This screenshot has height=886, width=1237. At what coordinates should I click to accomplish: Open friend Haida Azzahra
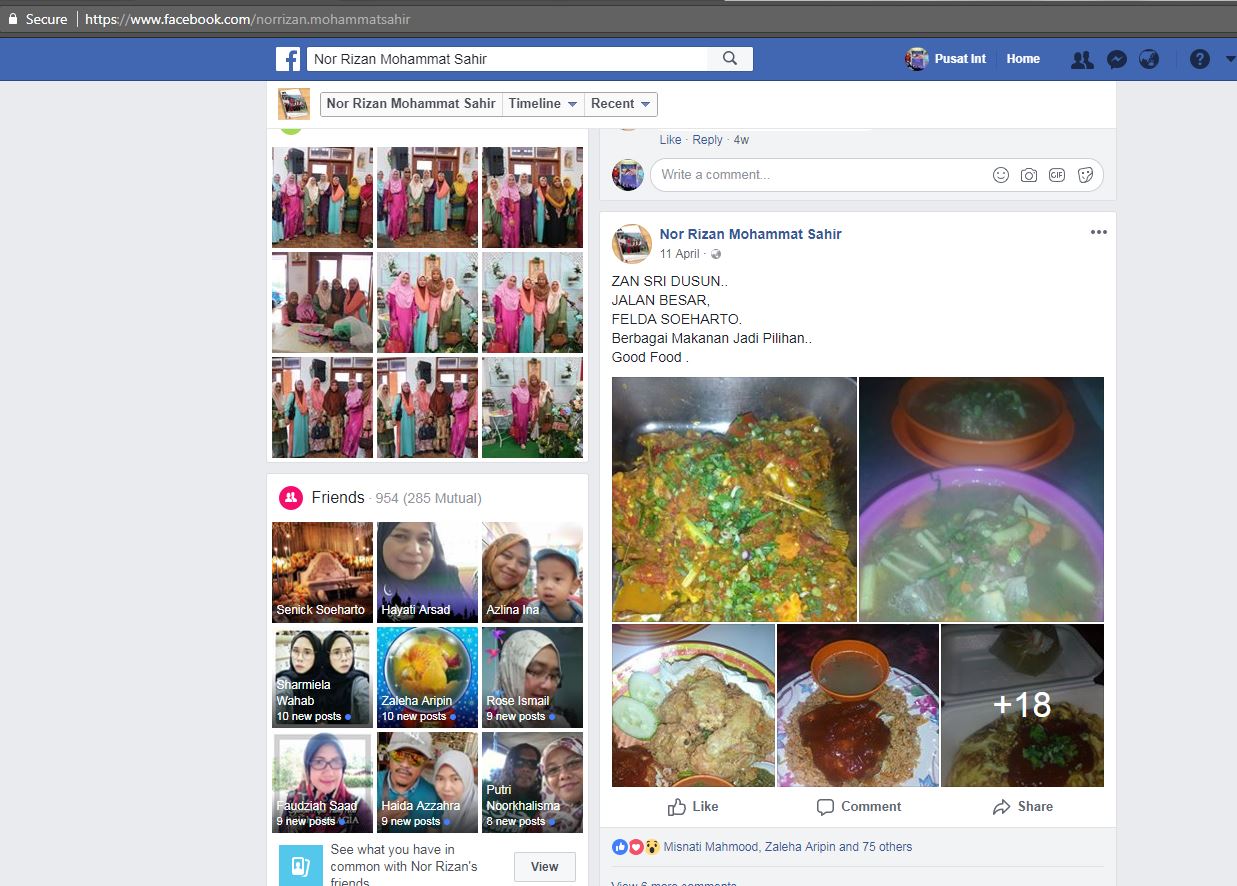coord(427,782)
